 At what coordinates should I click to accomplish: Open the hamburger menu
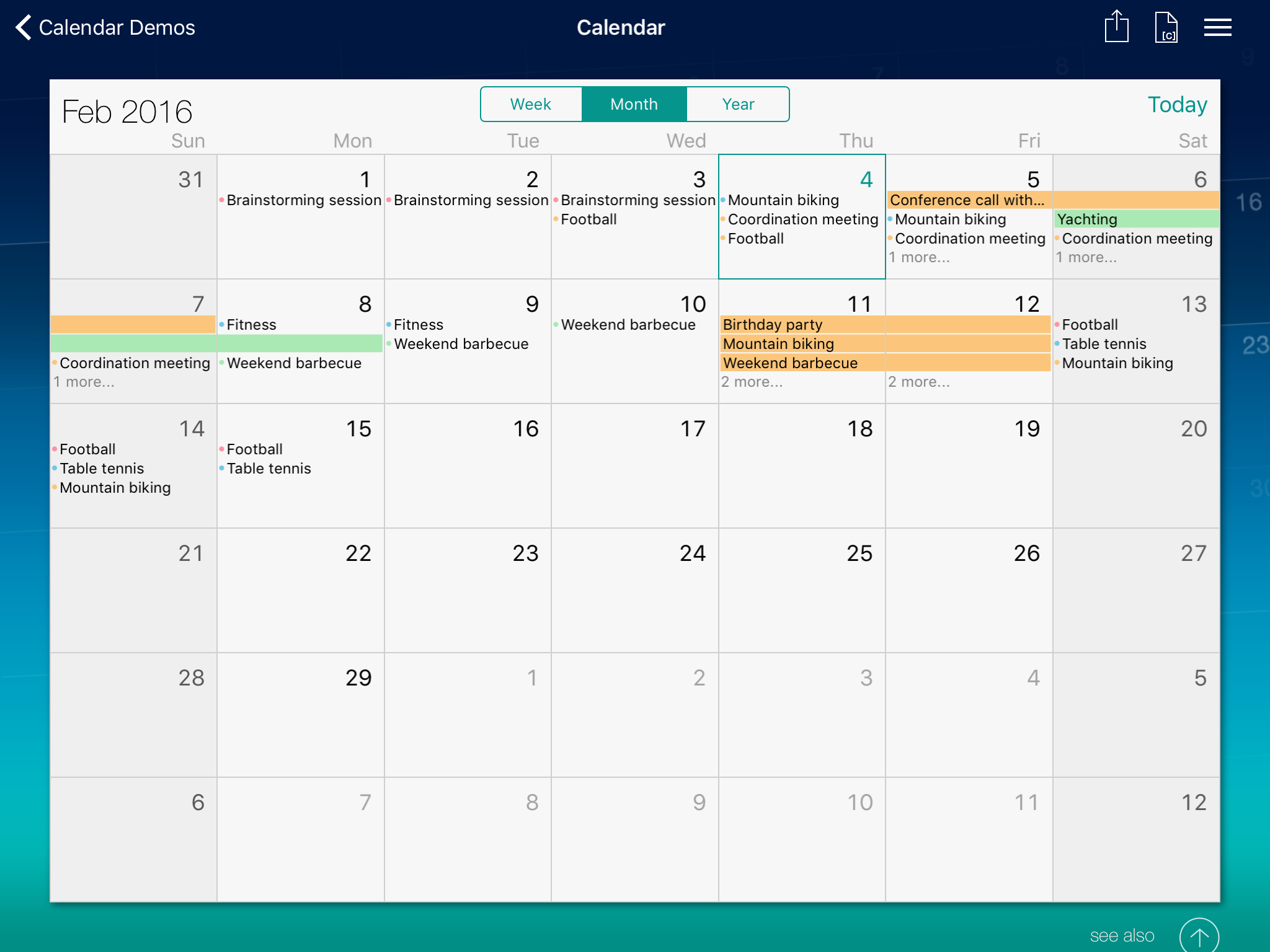[1217, 27]
